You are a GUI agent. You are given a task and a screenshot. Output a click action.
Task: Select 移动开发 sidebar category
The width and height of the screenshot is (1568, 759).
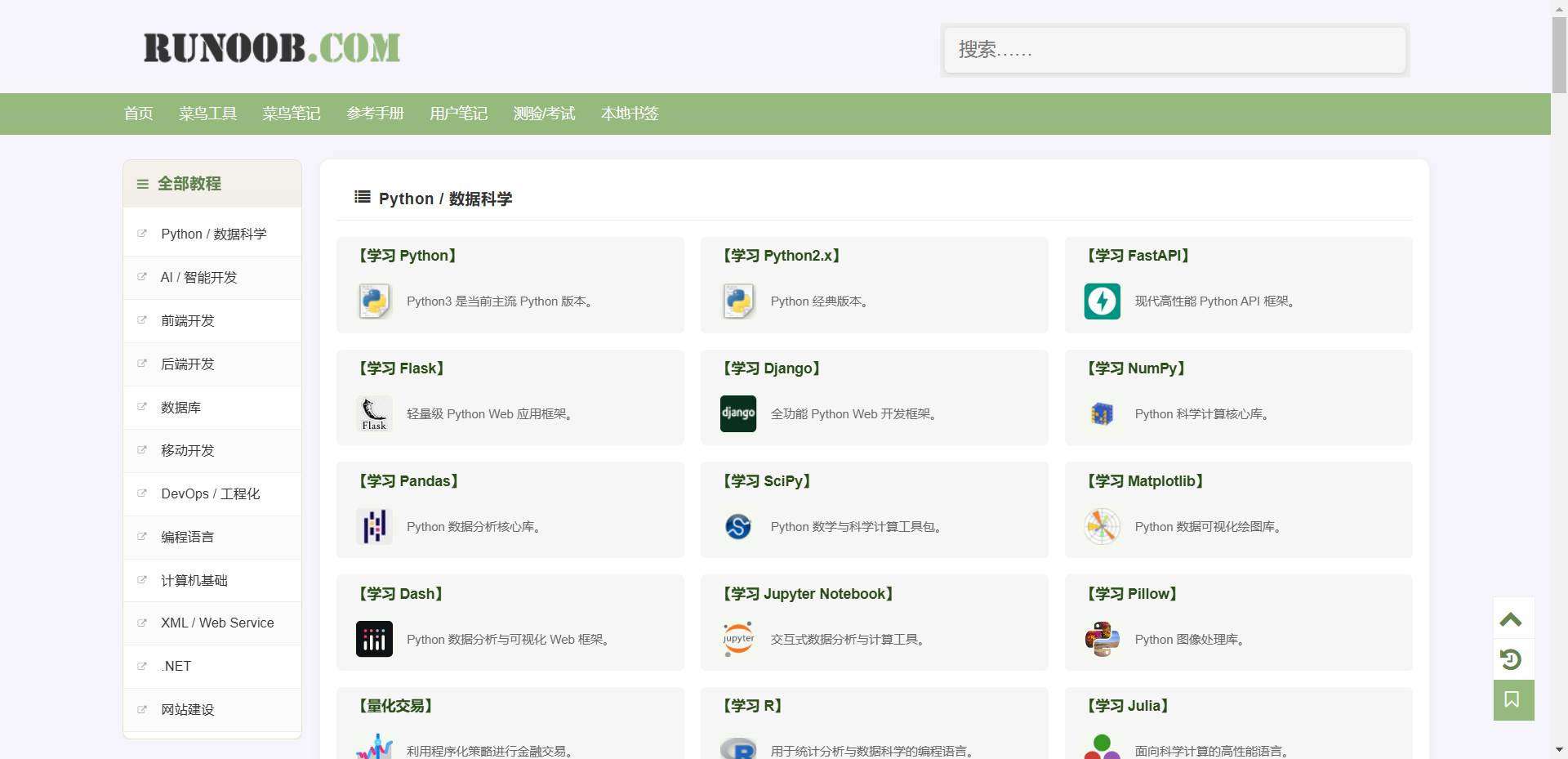188,451
